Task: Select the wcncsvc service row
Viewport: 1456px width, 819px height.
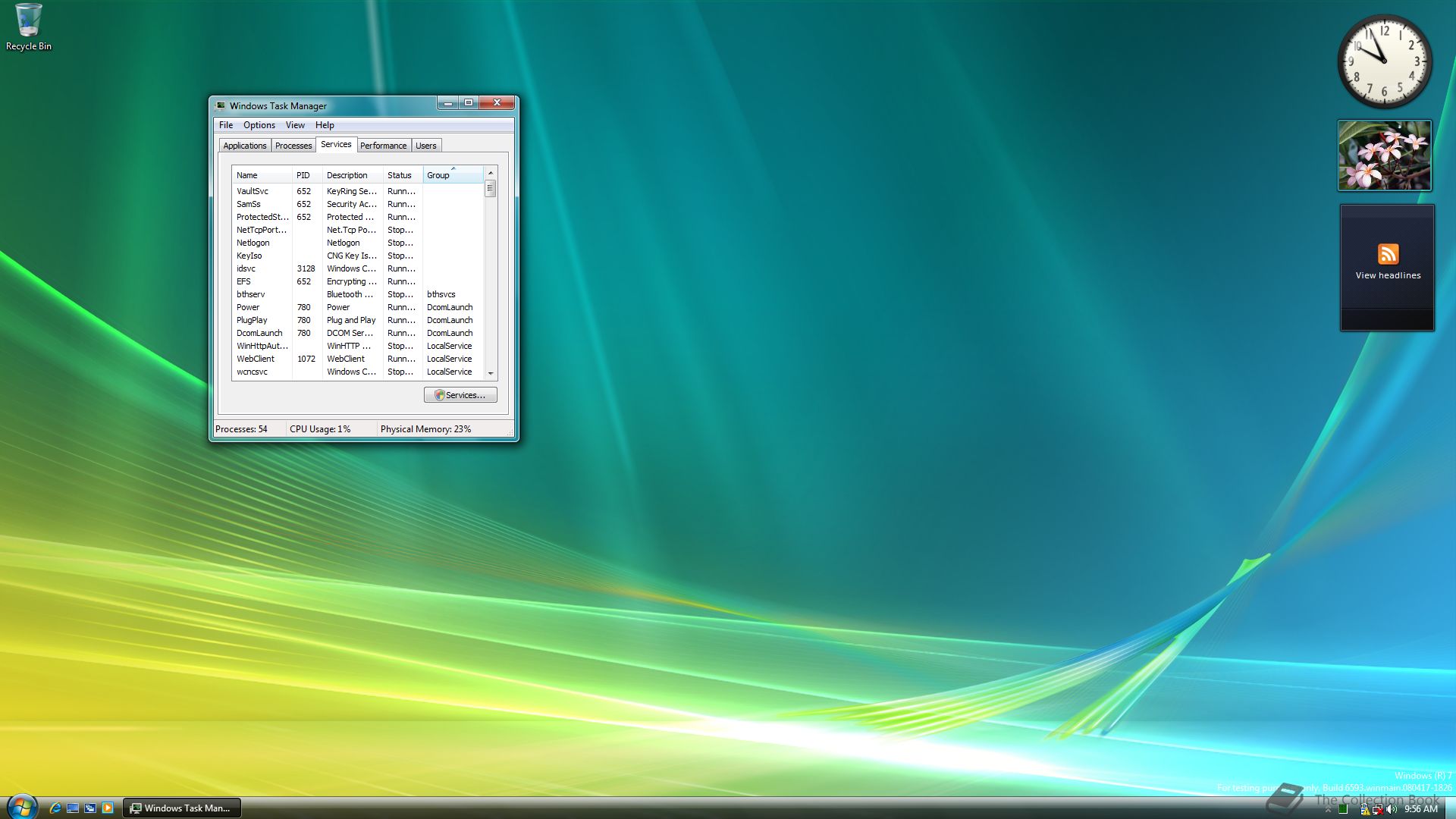Action: 358,372
